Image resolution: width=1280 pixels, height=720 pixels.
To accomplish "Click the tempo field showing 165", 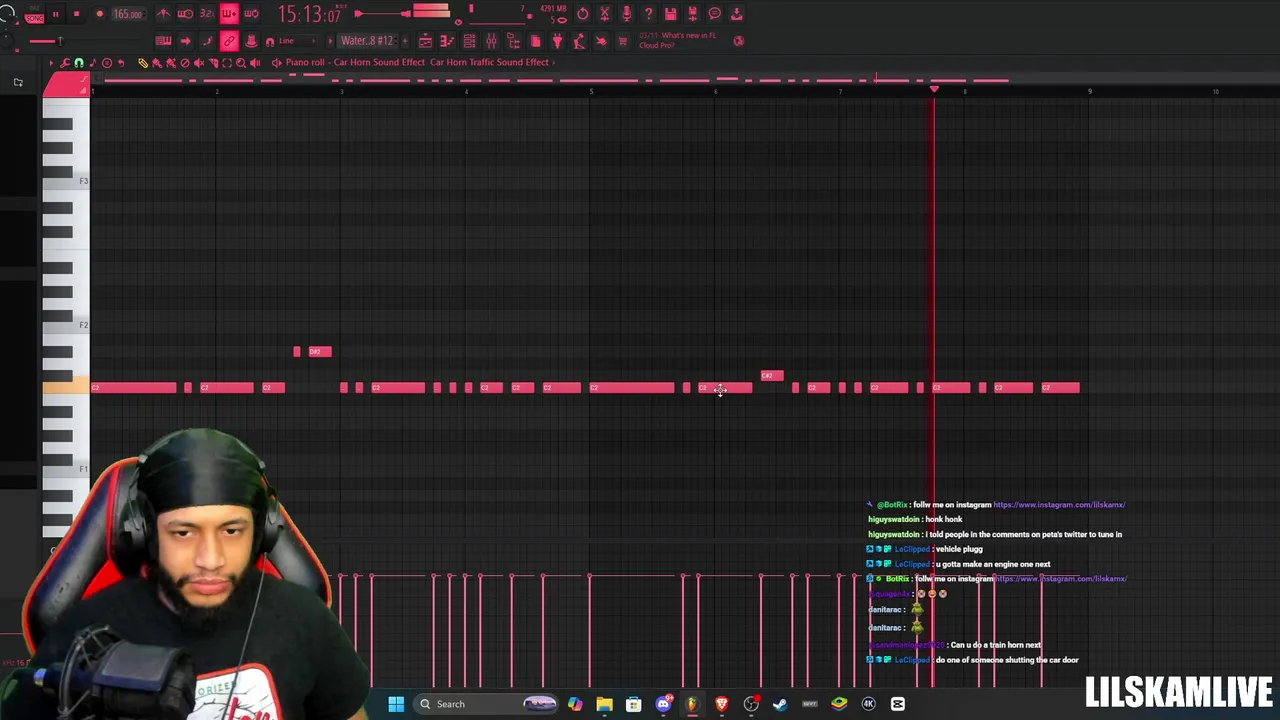I will click(128, 14).
